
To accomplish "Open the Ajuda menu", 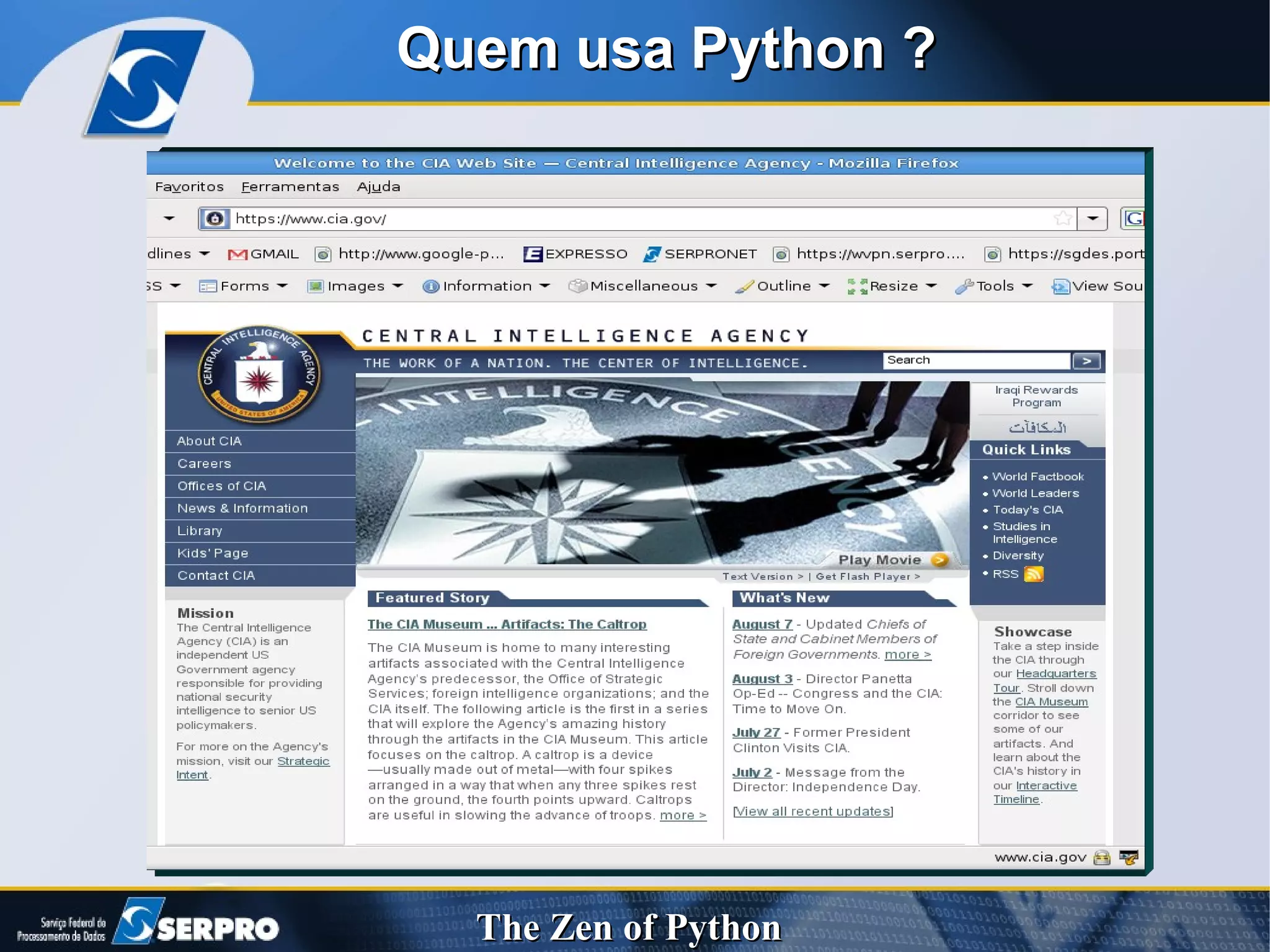I will tap(378, 187).
